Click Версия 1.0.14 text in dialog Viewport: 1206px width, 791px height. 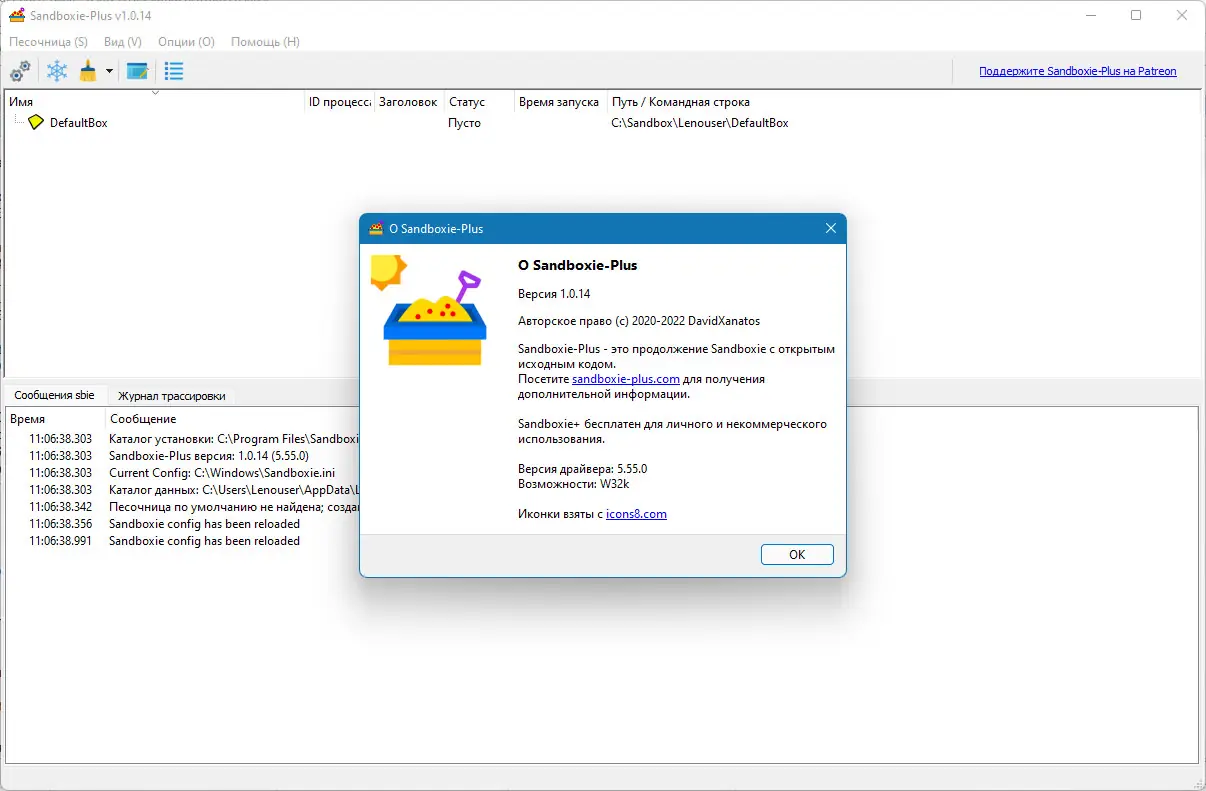pos(554,293)
